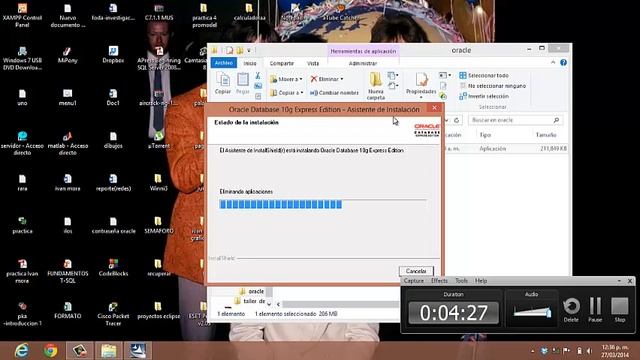Click the 211,849 KB size cell
This screenshot has width=640, height=360.
click(553, 149)
